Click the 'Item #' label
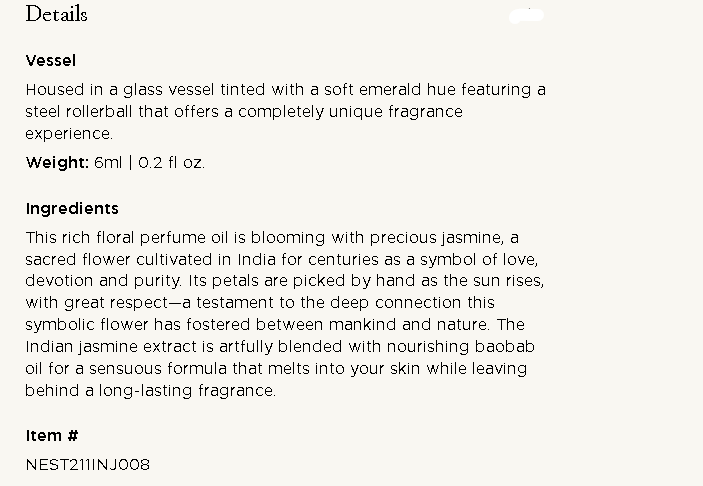Screen dimensions: 703x486 (x=52, y=436)
